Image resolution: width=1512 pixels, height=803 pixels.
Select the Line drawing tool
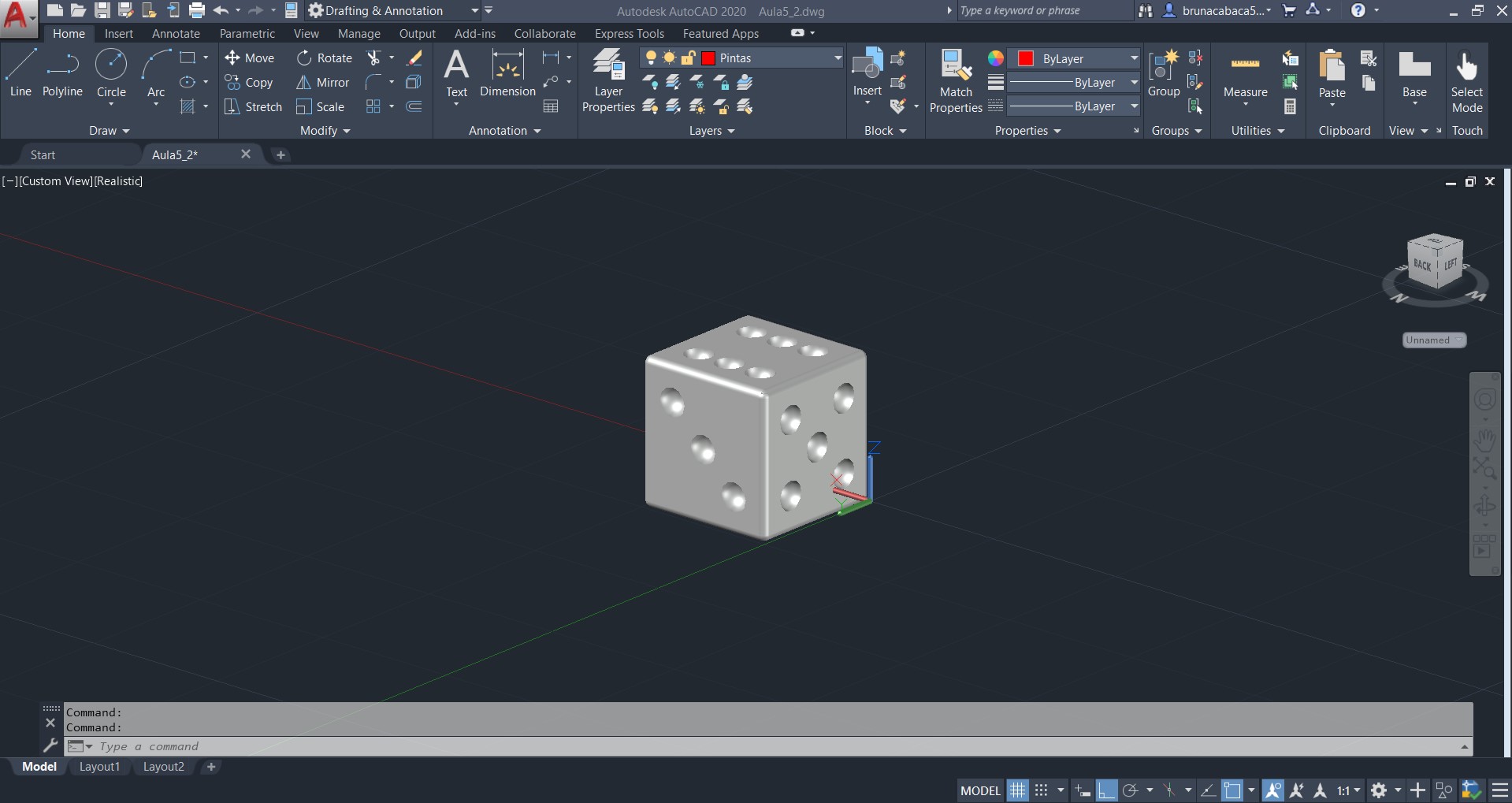click(x=20, y=72)
